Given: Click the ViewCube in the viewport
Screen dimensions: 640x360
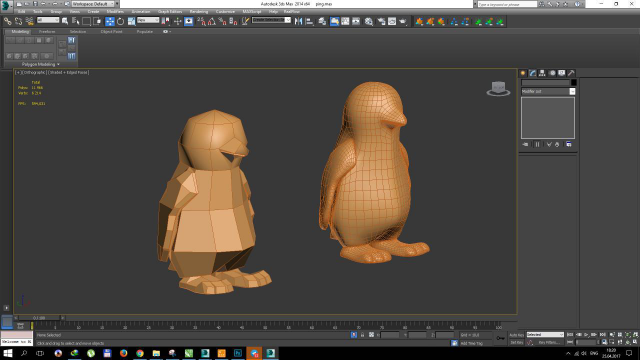Looking at the screenshot, I should click(x=498, y=89).
